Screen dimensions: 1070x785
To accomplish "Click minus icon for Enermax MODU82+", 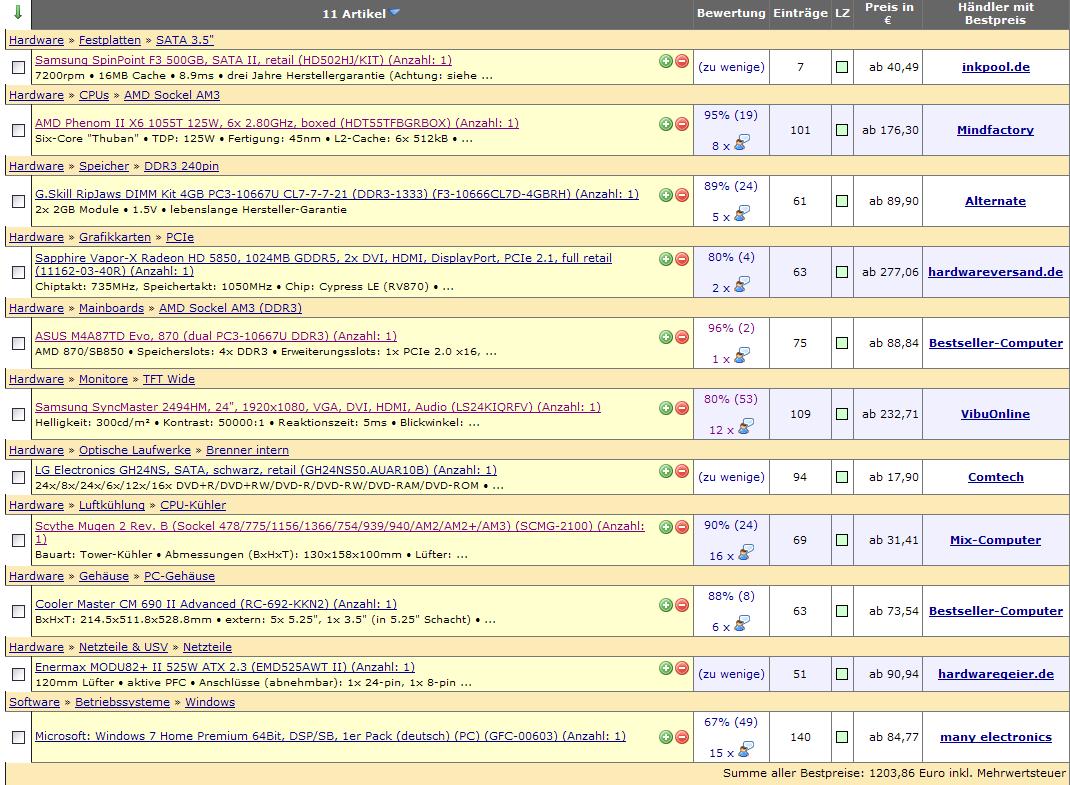I will click(x=682, y=668).
